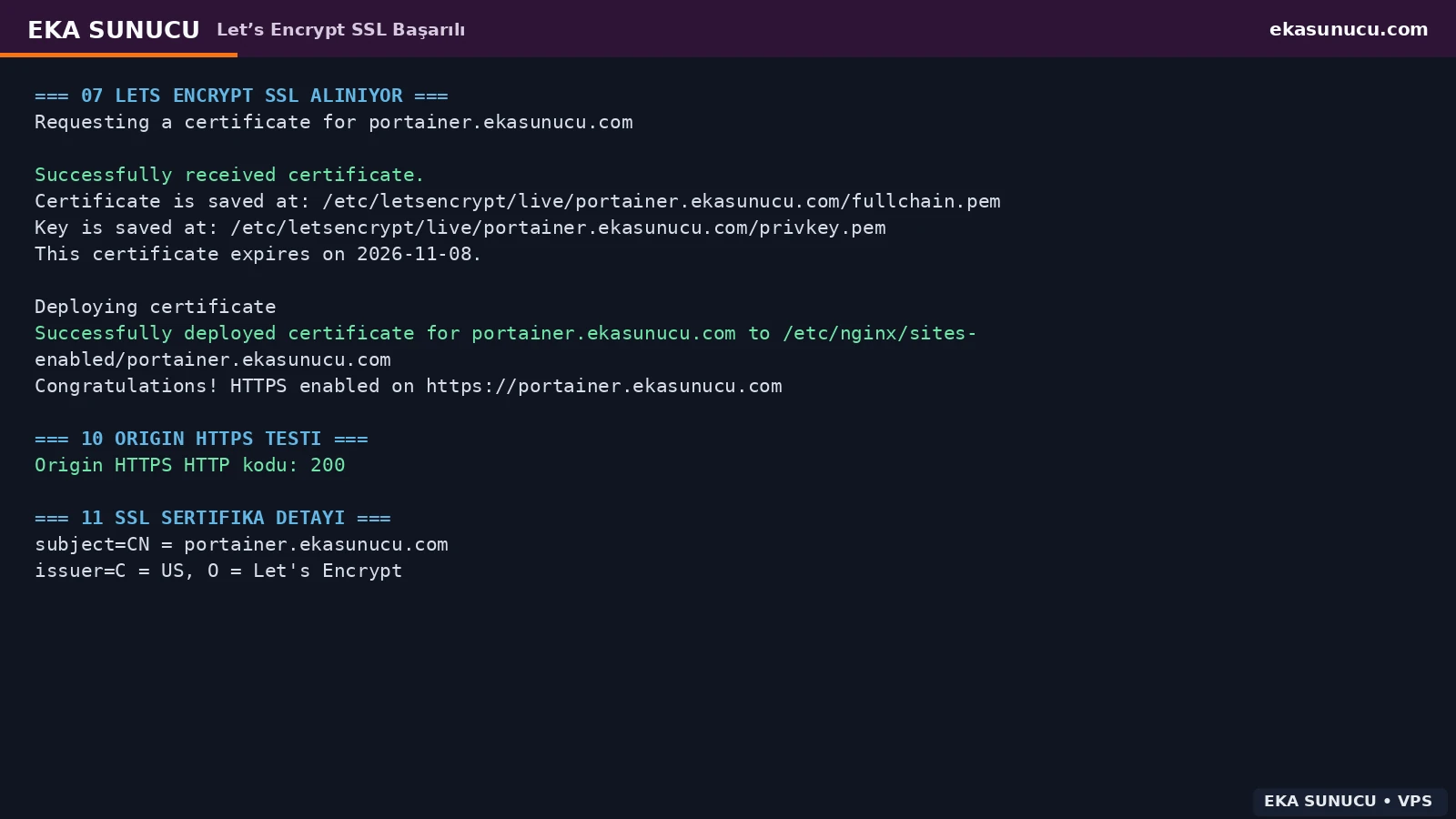1456x819 pixels.
Task: Click the orange underline bar below header
Action: coord(118,55)
